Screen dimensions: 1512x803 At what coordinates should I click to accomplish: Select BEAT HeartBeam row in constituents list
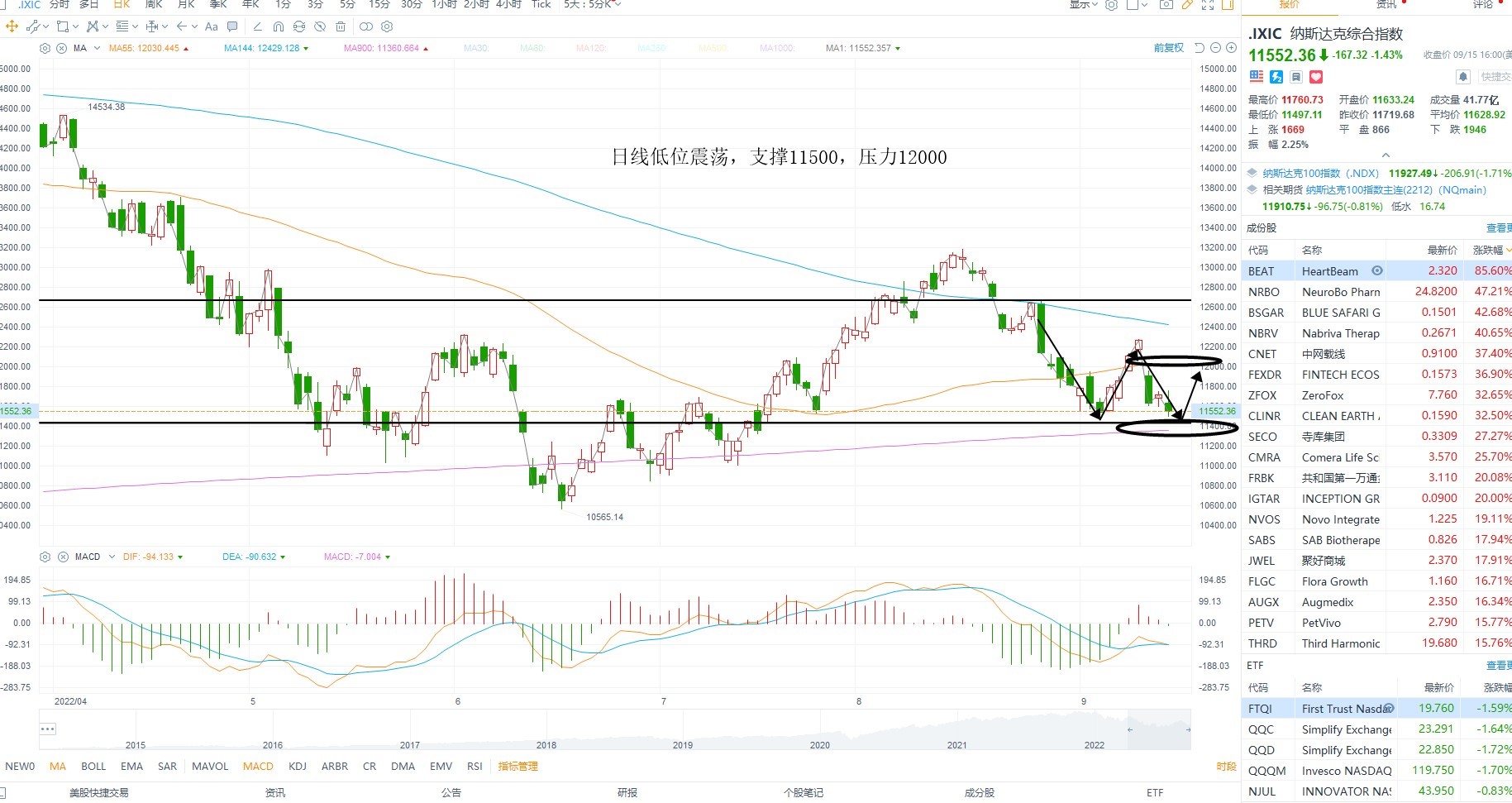coord(1378,270)
